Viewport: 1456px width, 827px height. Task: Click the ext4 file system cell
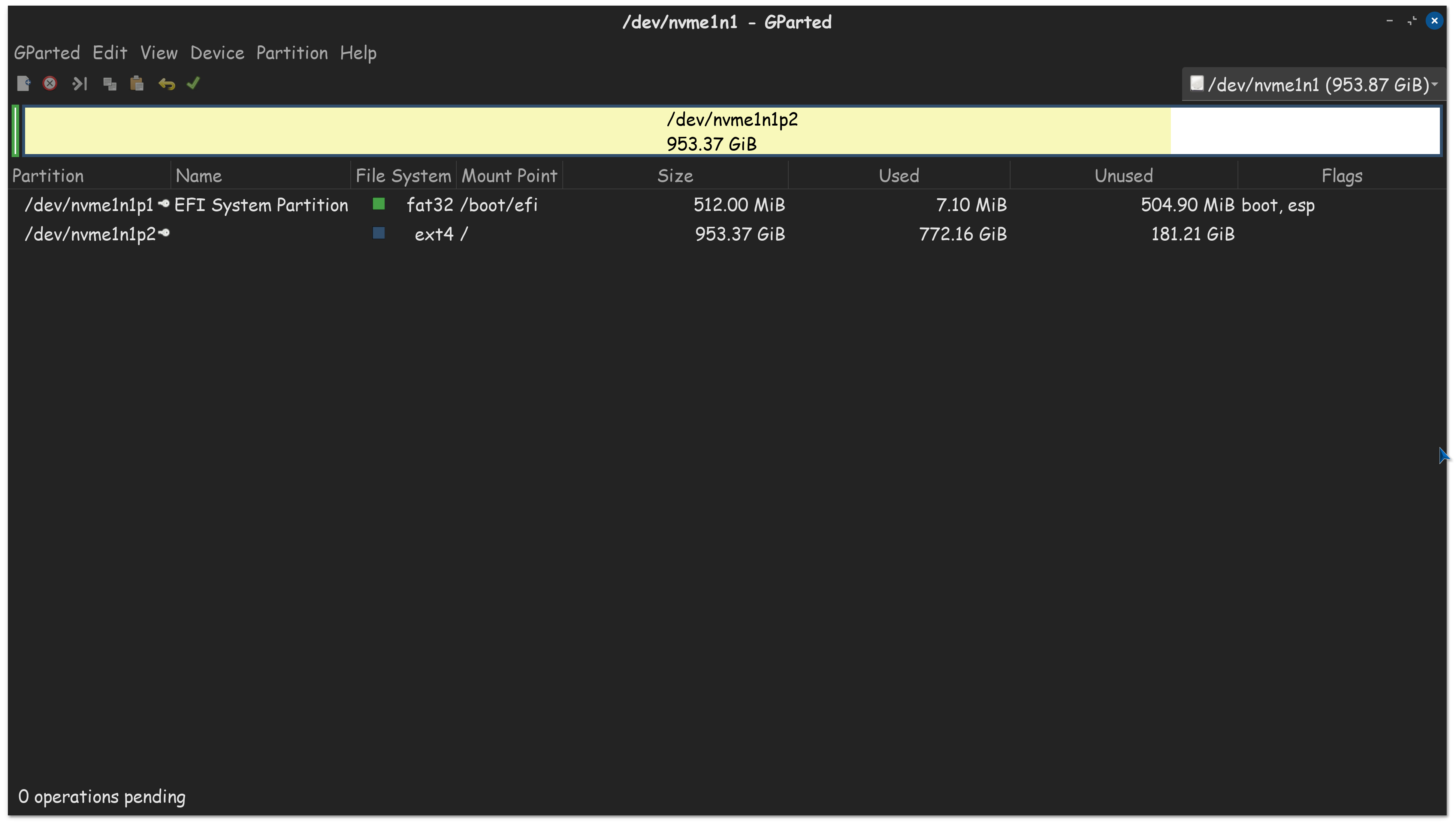tap(434, 234)
